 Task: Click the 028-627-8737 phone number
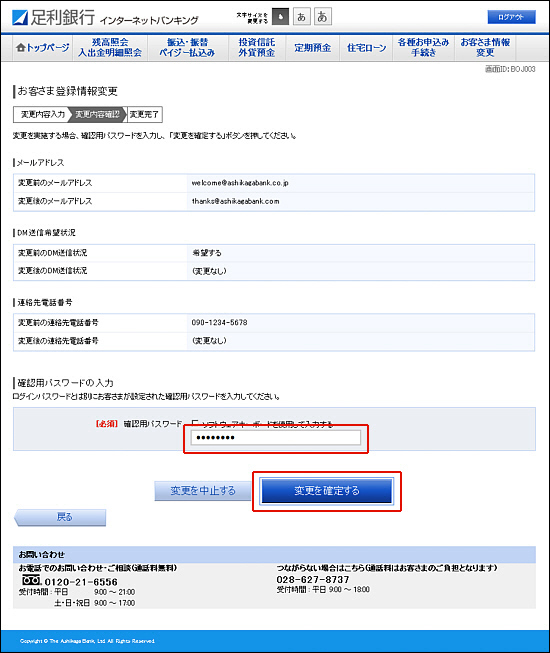pyautogui.click(x=313, y=579)
